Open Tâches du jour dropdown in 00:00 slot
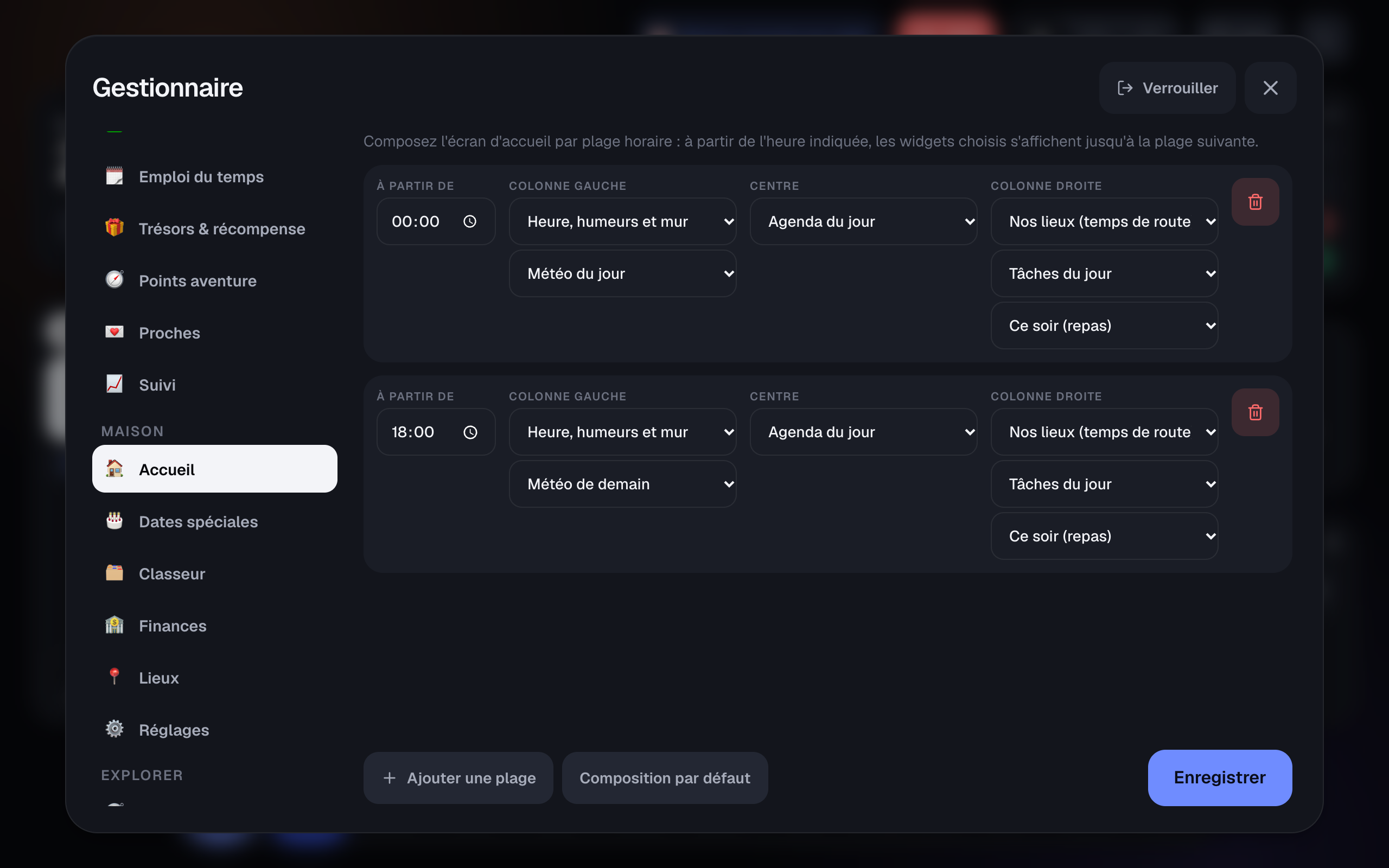Image resolution: width=1389 pixels, height=868 pixels. pos(1104,273)
